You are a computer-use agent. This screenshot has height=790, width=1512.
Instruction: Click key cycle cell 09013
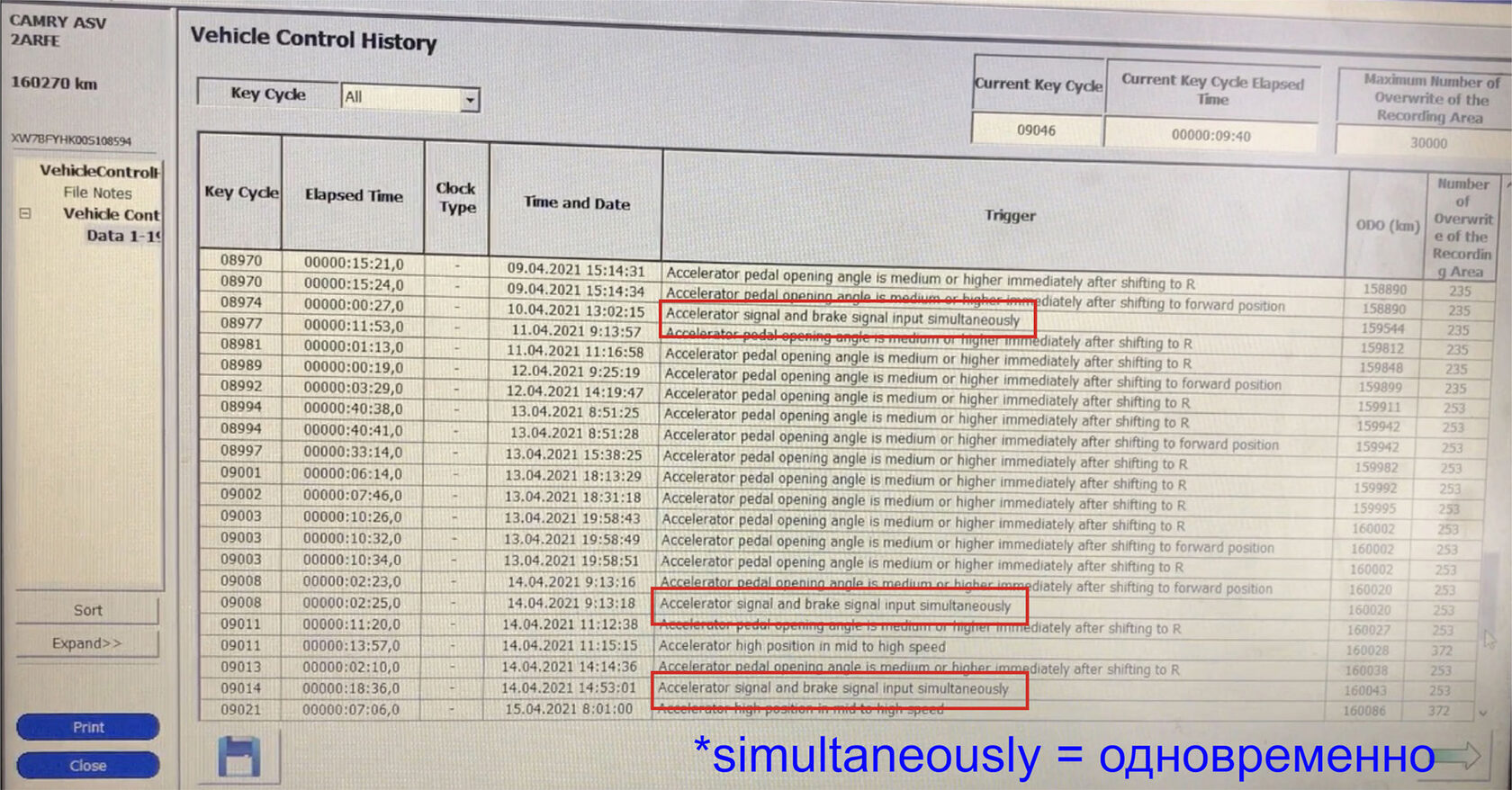240,667
